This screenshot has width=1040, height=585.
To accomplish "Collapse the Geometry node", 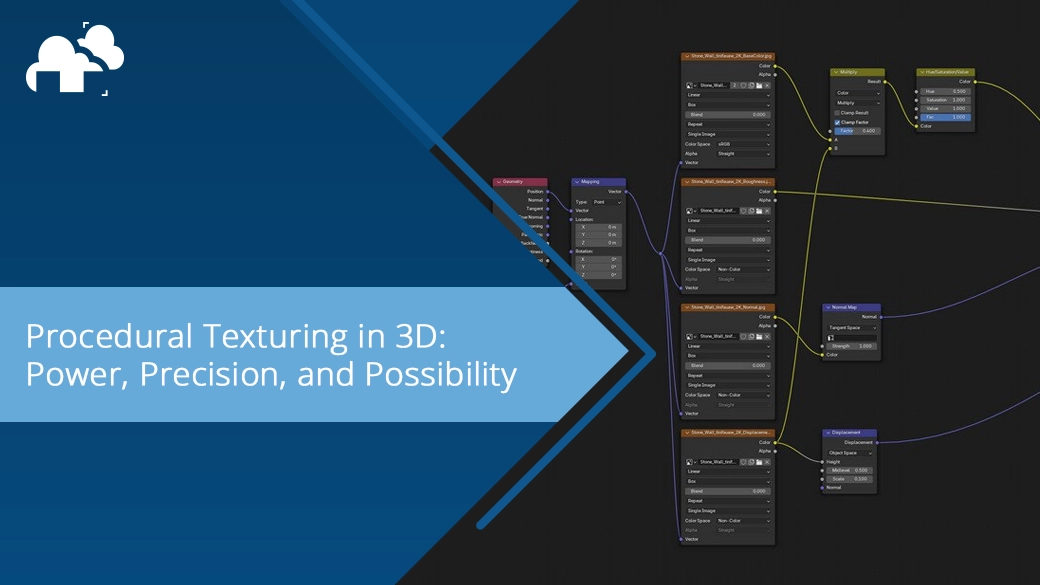I will tap(499, 182).
